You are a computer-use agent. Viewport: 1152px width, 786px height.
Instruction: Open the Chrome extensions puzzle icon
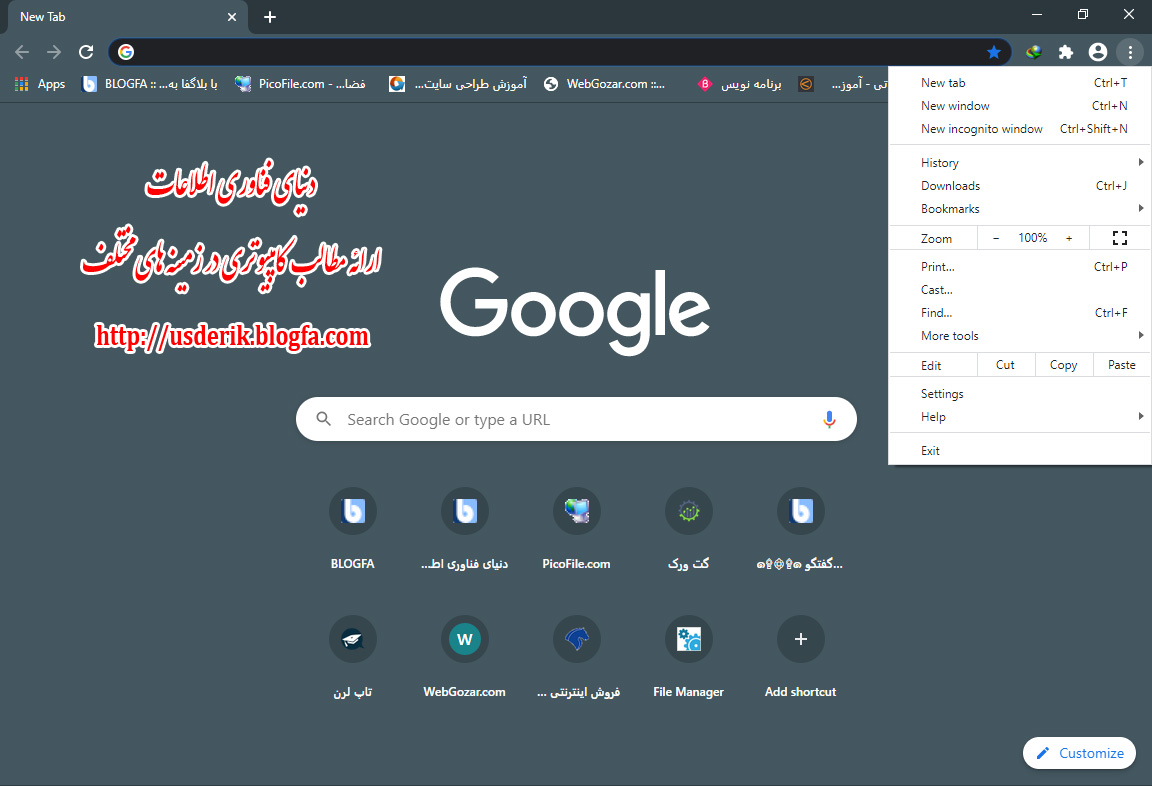[x=1066, y=51]
